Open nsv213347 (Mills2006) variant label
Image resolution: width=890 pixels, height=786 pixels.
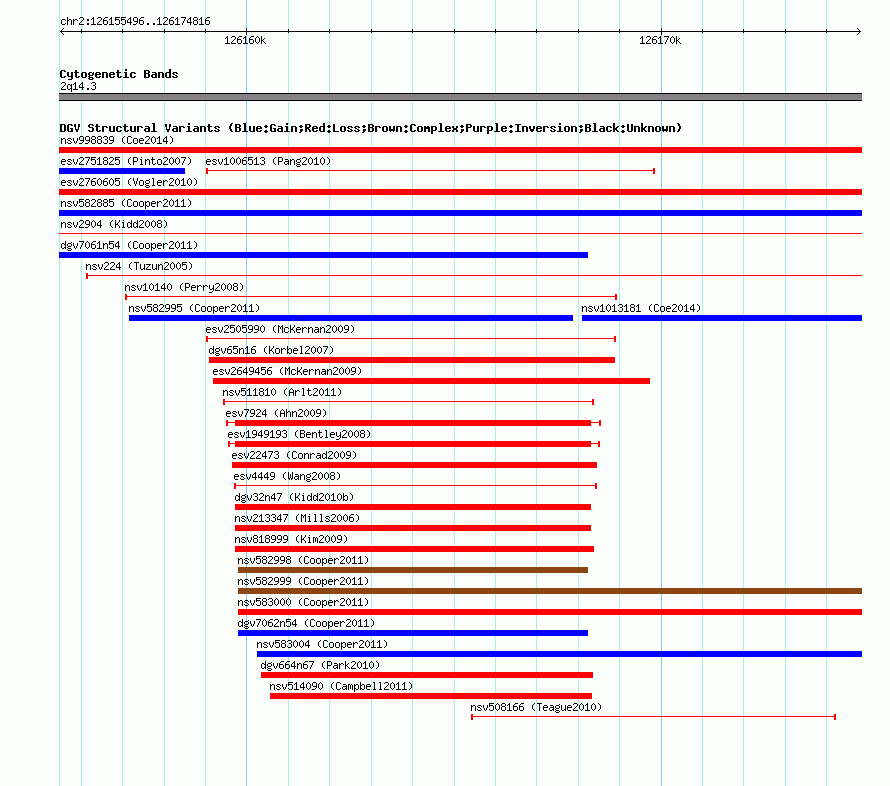(297, 518)
